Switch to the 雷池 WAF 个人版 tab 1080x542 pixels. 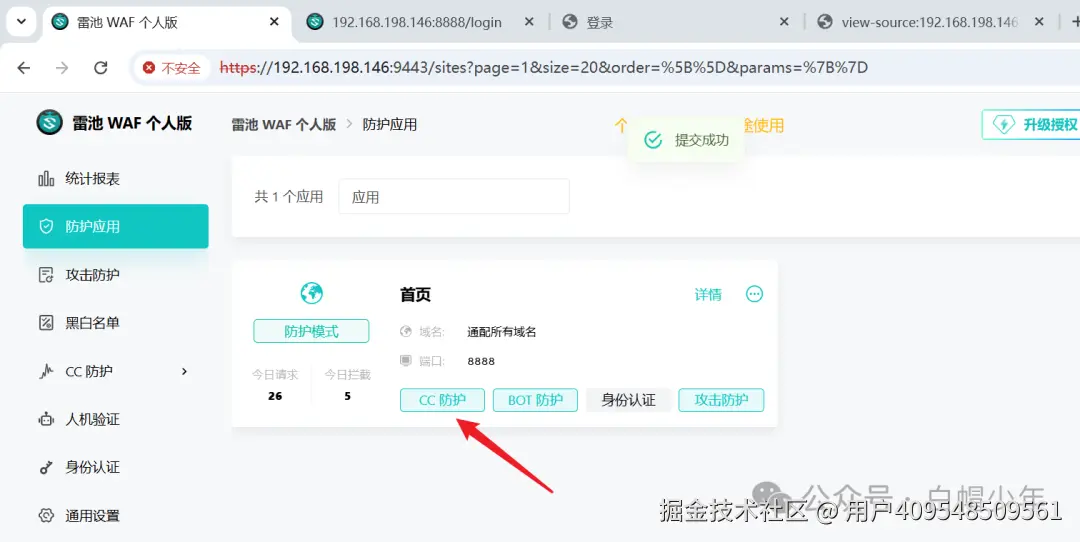tap(168, 22)
